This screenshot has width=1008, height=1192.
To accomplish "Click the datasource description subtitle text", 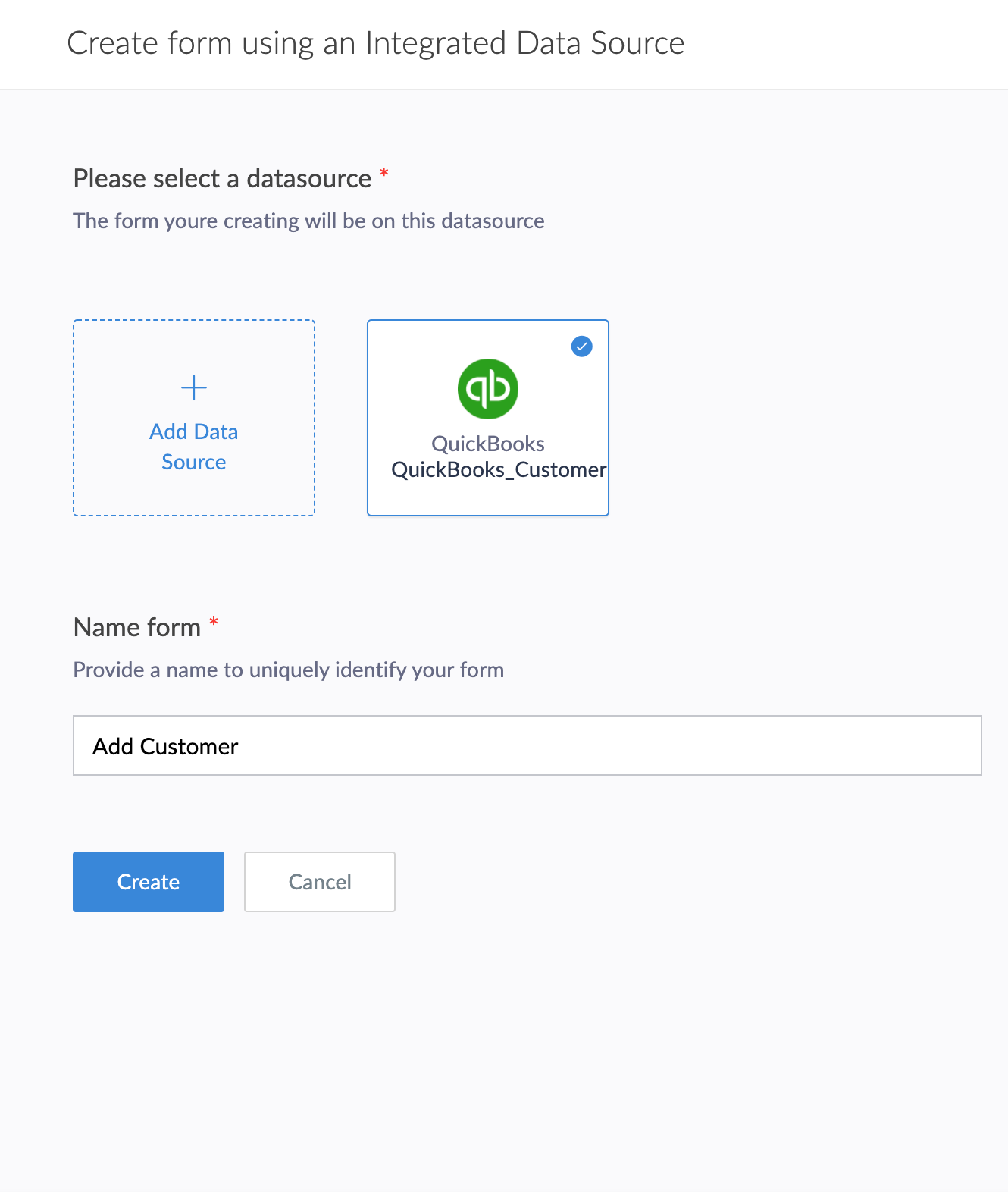I will click(x=308, y=221).
